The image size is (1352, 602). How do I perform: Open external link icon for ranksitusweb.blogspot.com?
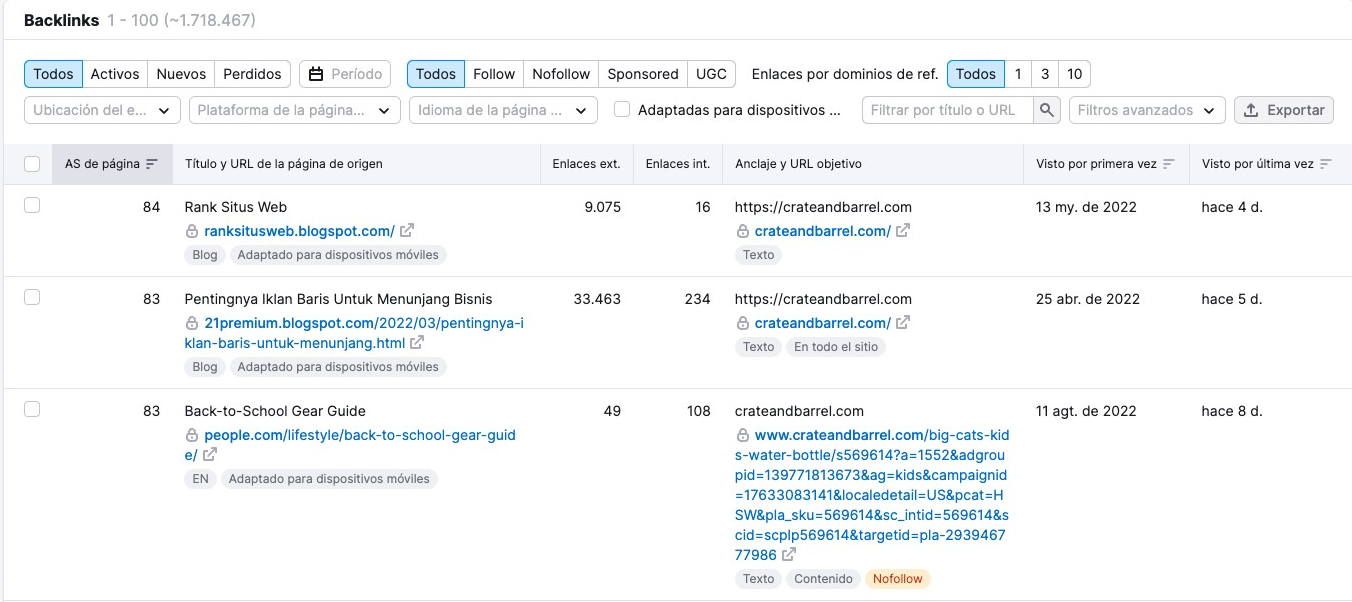pyautogui.click(x=407, y=231)
